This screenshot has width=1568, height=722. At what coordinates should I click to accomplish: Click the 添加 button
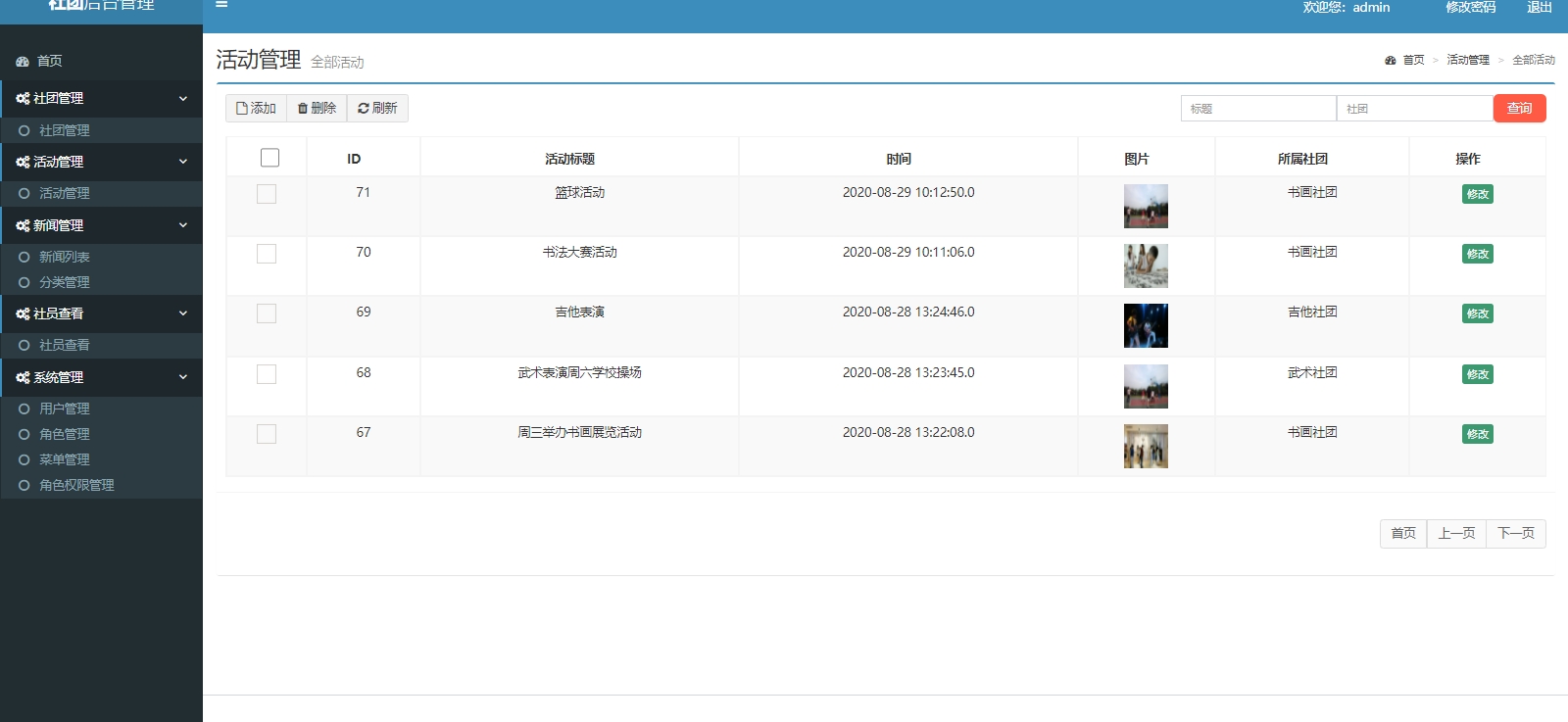click(x=256, y=108)
